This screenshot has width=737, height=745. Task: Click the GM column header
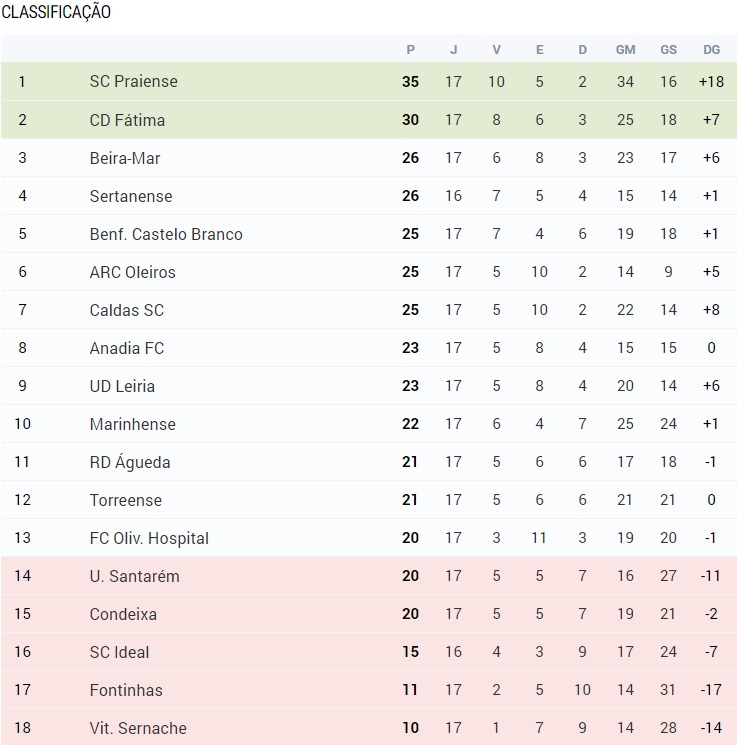tap(625, 49)
